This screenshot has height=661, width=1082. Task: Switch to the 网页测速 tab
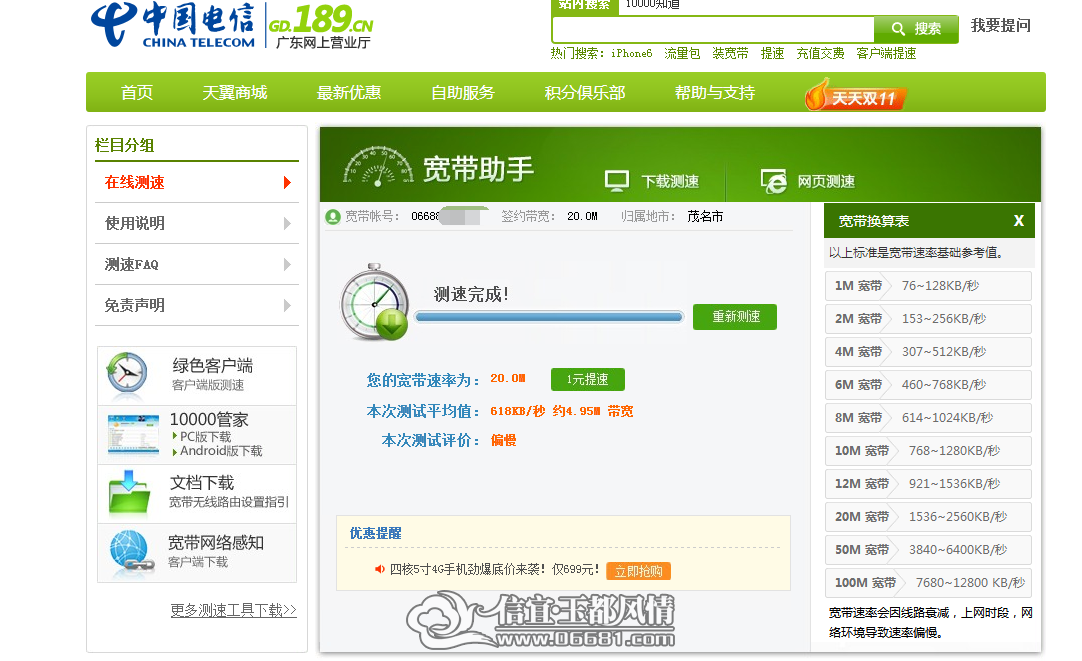[x=807, y=181]
